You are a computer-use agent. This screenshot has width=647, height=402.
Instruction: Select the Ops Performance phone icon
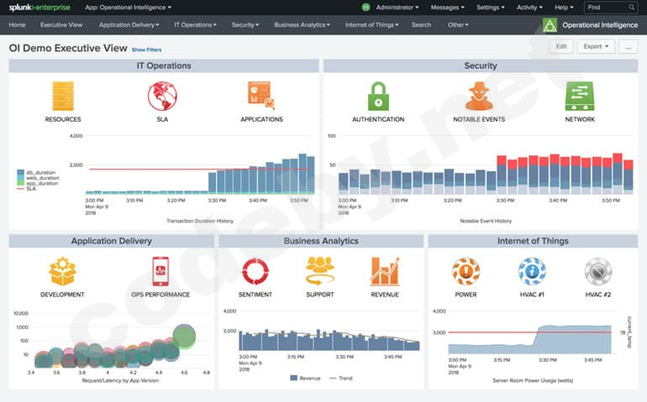click(161, 271)
